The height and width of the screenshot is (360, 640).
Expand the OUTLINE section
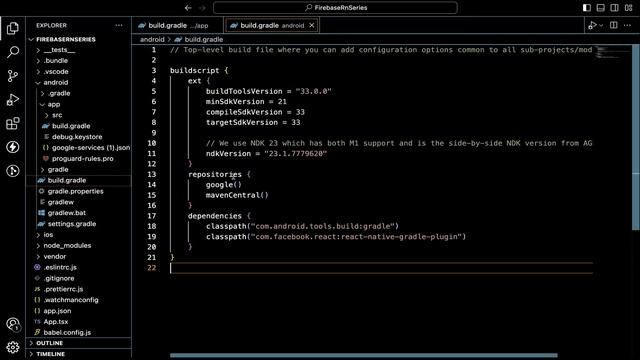[x=78, y=343]
